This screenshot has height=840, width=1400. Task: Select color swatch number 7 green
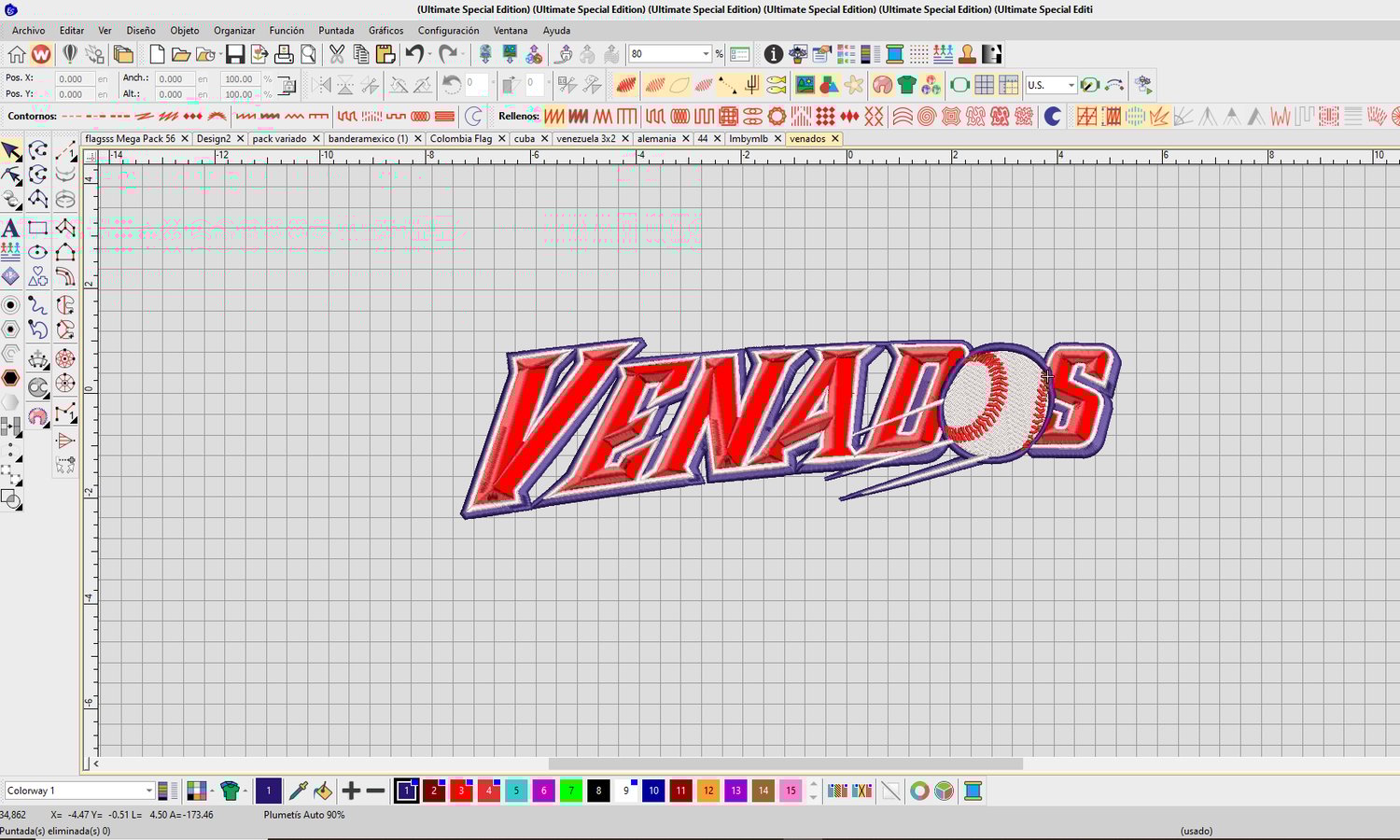(571, 791)
